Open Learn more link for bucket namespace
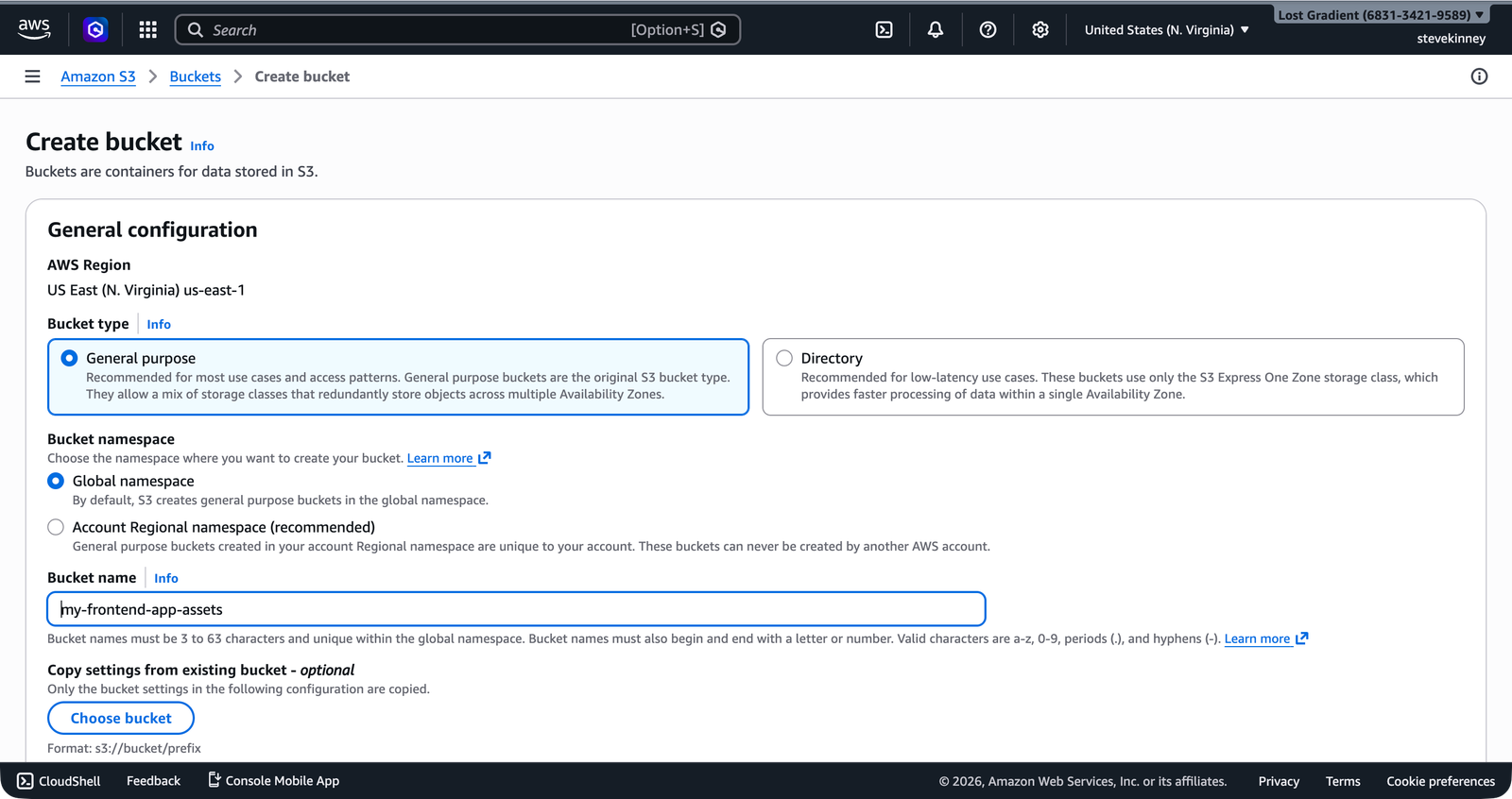This screenshot has width=1512, height=799. 440,458
